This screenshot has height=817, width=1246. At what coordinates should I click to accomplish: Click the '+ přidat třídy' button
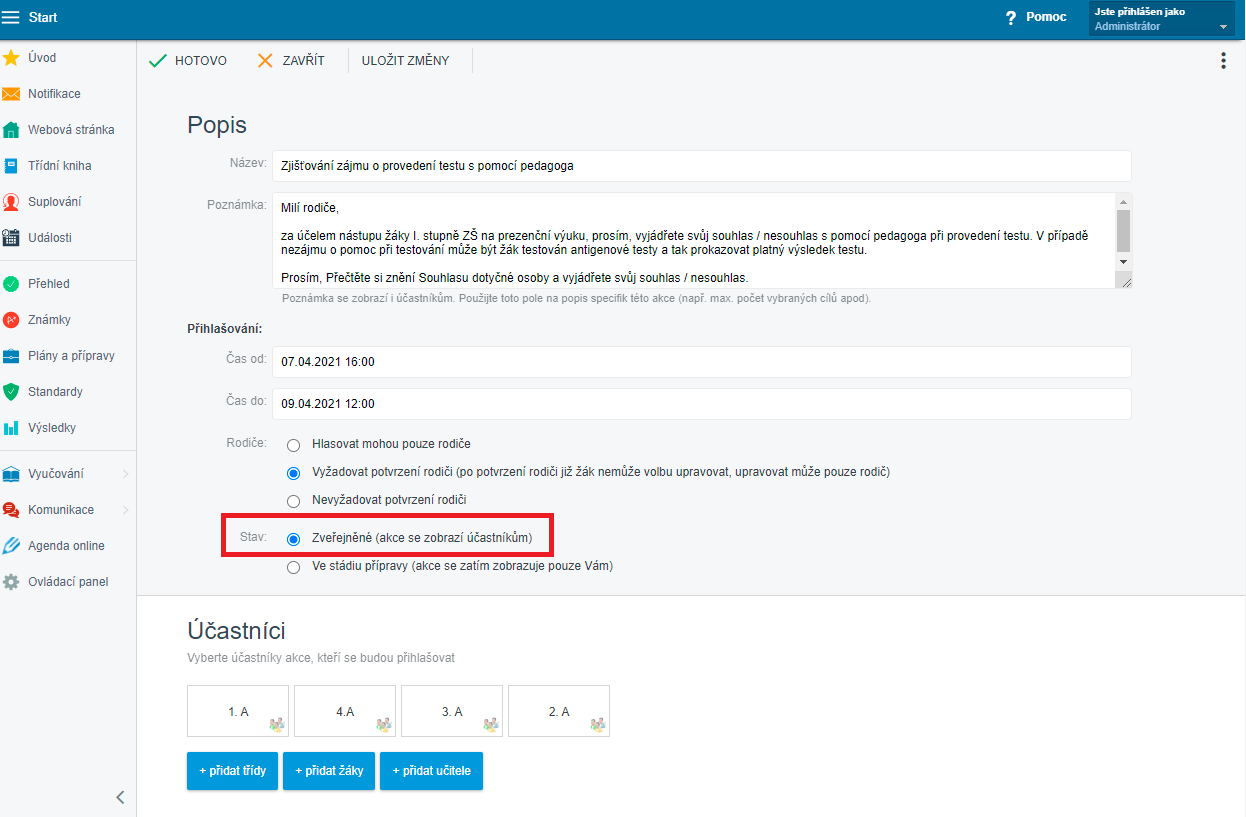click(x=232, y=771)
